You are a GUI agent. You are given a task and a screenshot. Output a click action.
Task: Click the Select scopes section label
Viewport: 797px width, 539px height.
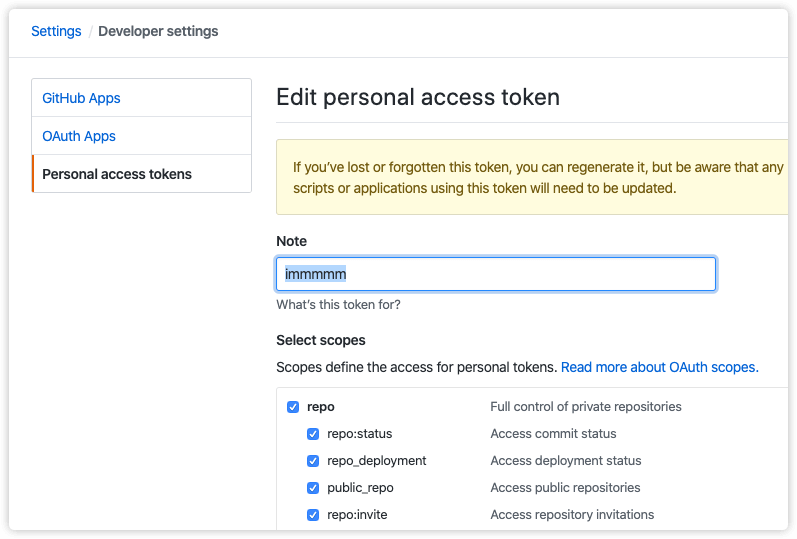coord(321,340)
